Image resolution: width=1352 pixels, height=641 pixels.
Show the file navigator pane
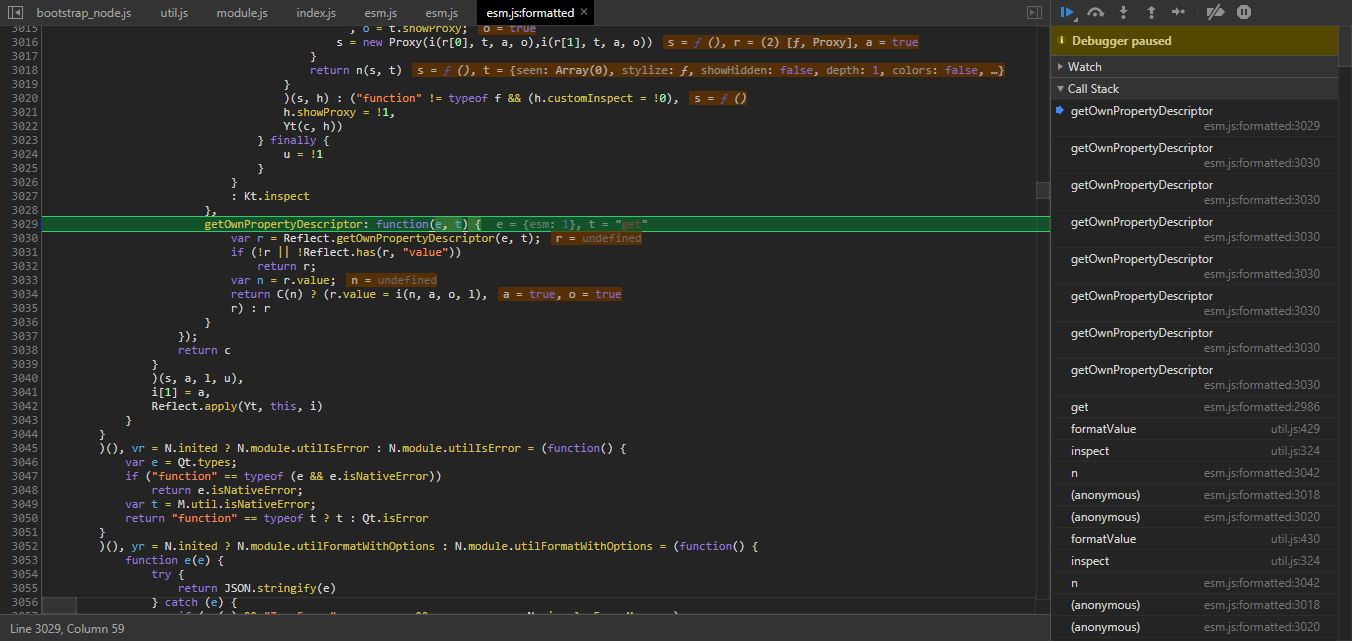(13, 12)
